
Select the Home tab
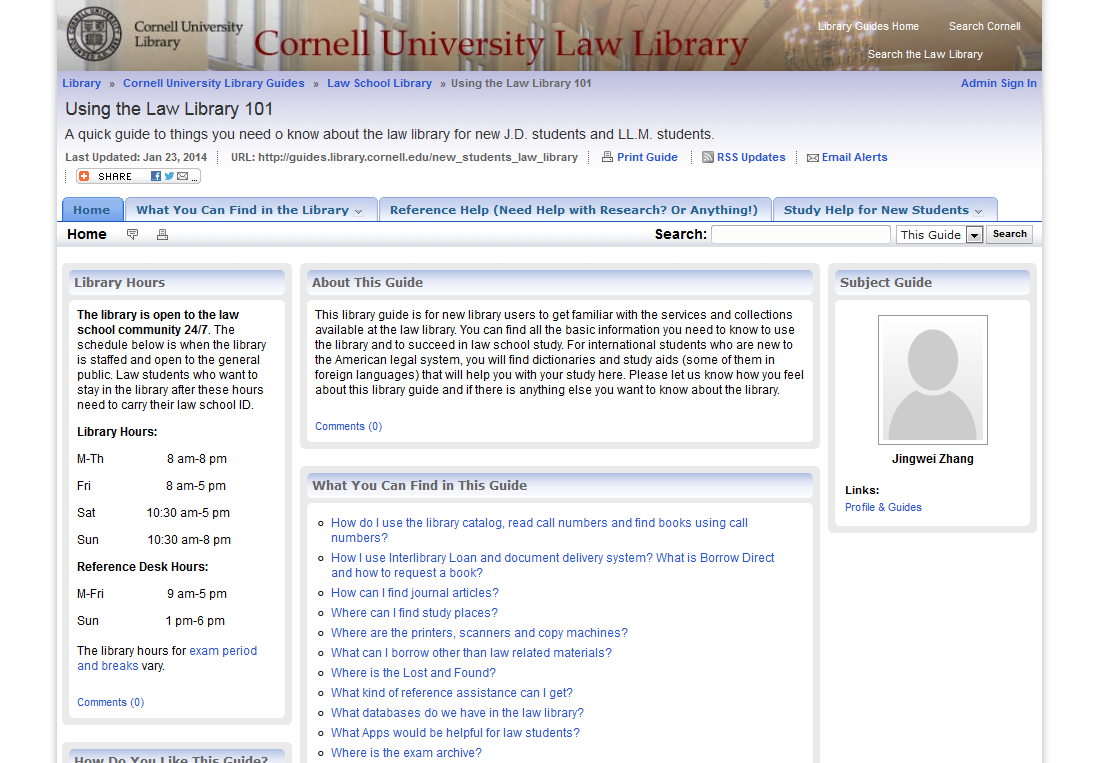click(92, 210)
